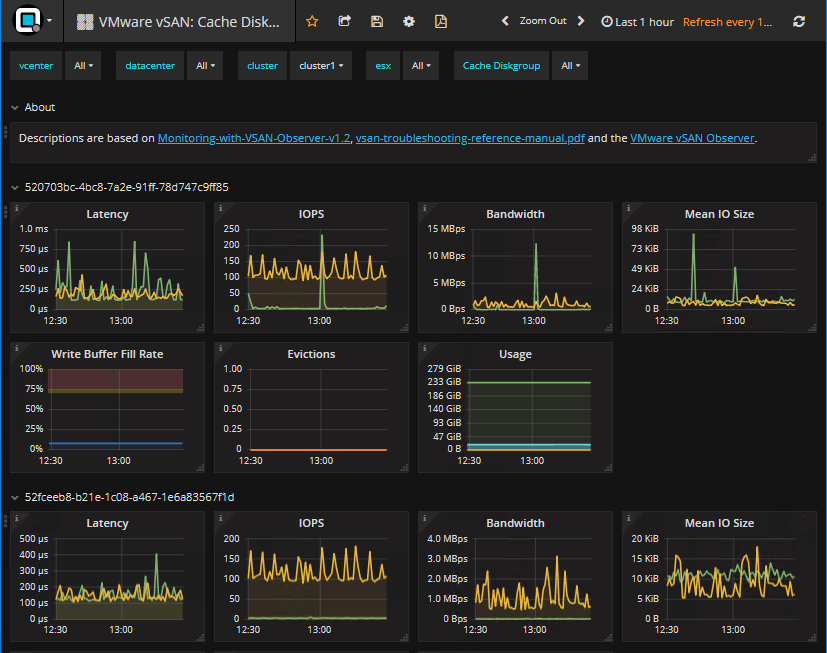Shift time range back with left arrow
Screen dimensions: 827x653
coord(505,21)
